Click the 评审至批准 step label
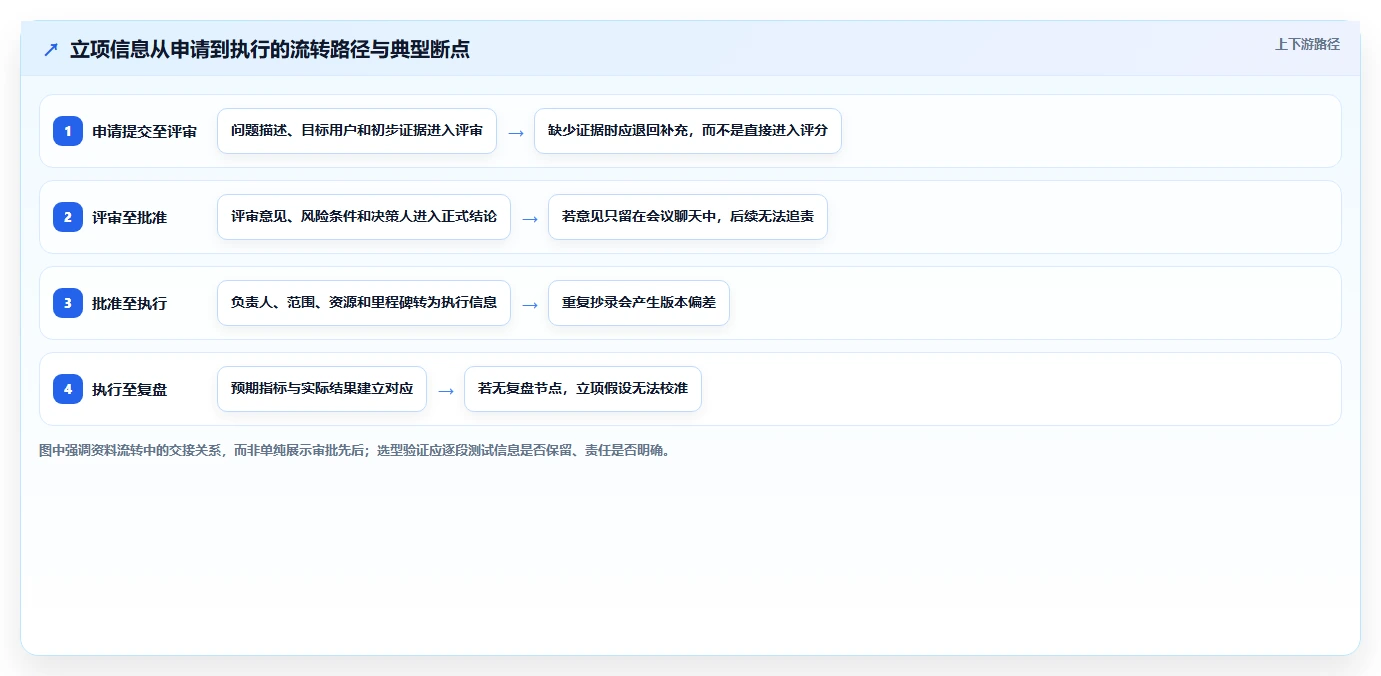This screenshot has height=676, width=1381. 129,218
